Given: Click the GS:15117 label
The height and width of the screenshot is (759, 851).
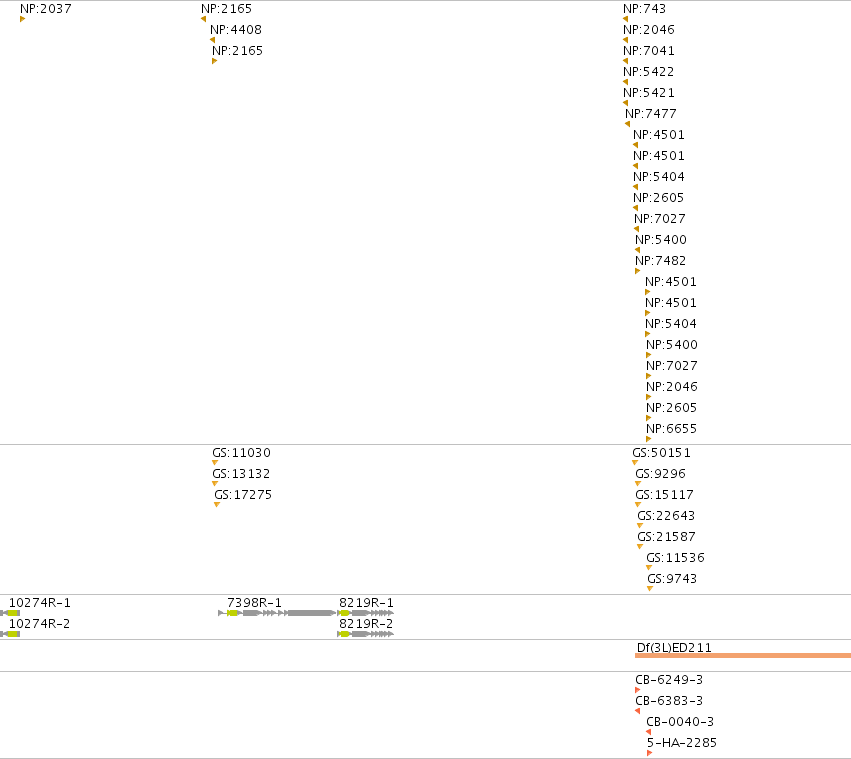Looking at the screenshot, I should coord(664,495).
